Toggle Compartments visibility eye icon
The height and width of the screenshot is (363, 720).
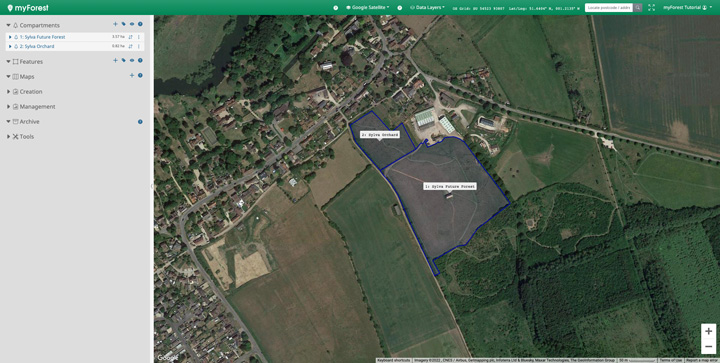(x=132, y=24)
